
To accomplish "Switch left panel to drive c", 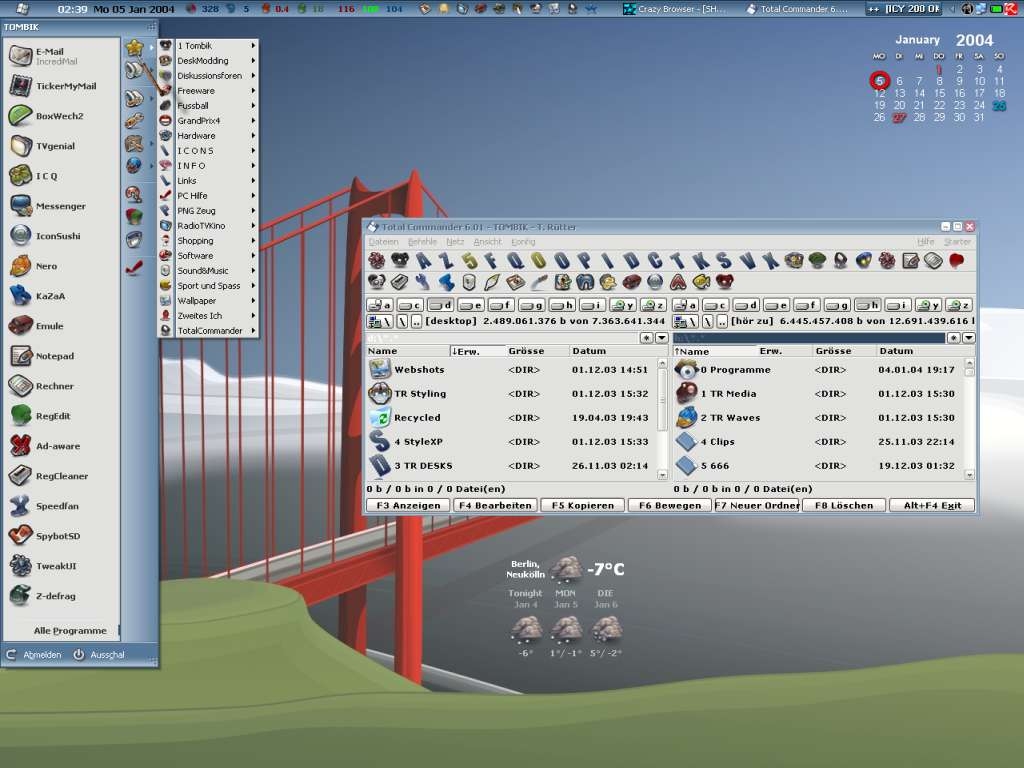I will [410, 305].
